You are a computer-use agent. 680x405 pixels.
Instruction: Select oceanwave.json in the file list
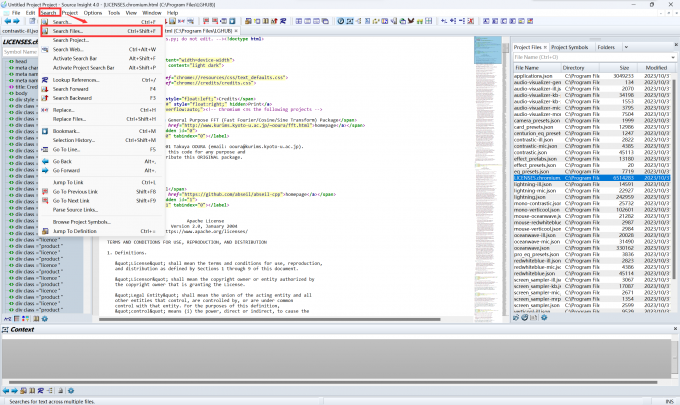tap(592, 248)
